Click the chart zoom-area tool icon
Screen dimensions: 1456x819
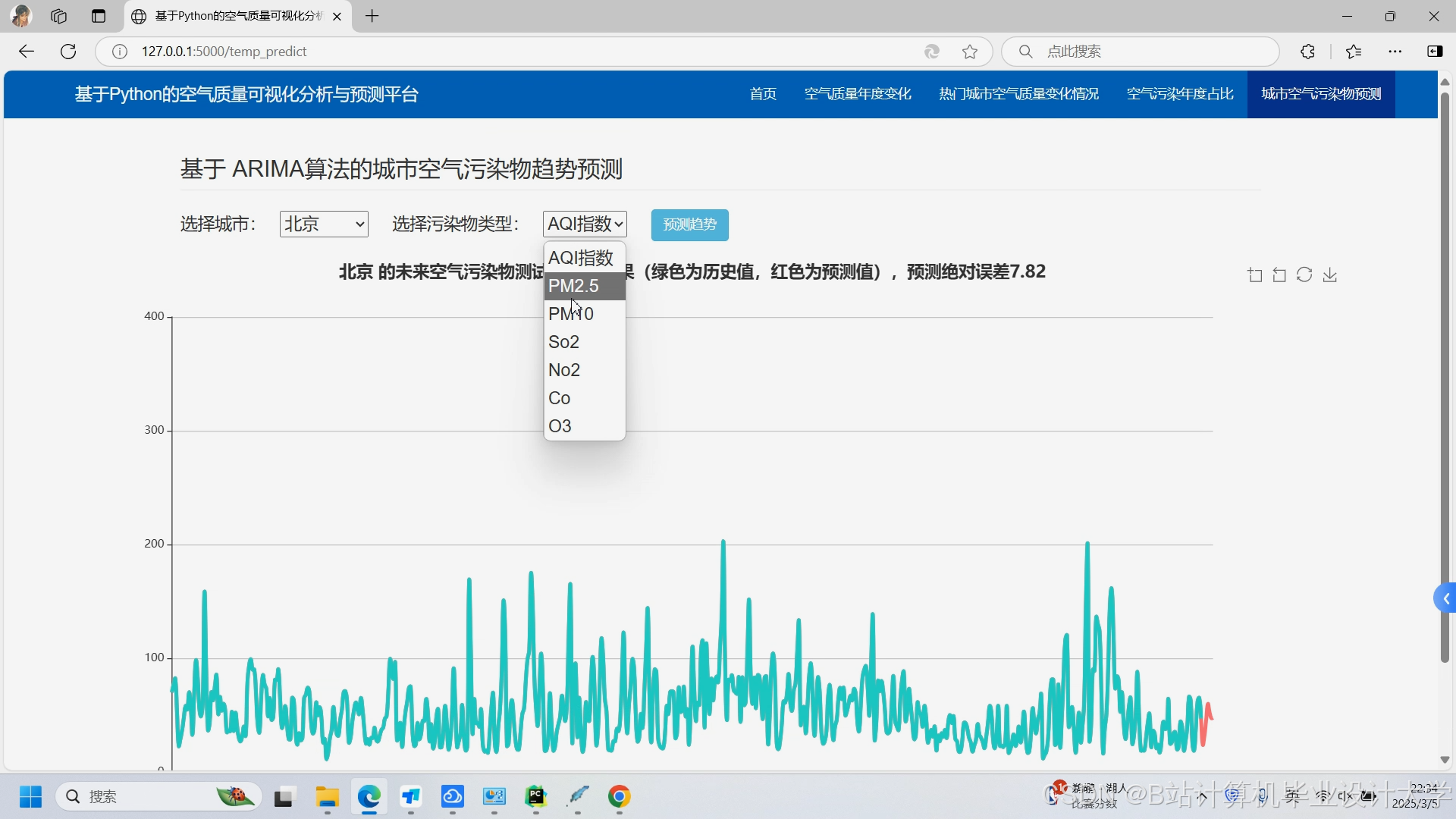[x=1255, y=275]
